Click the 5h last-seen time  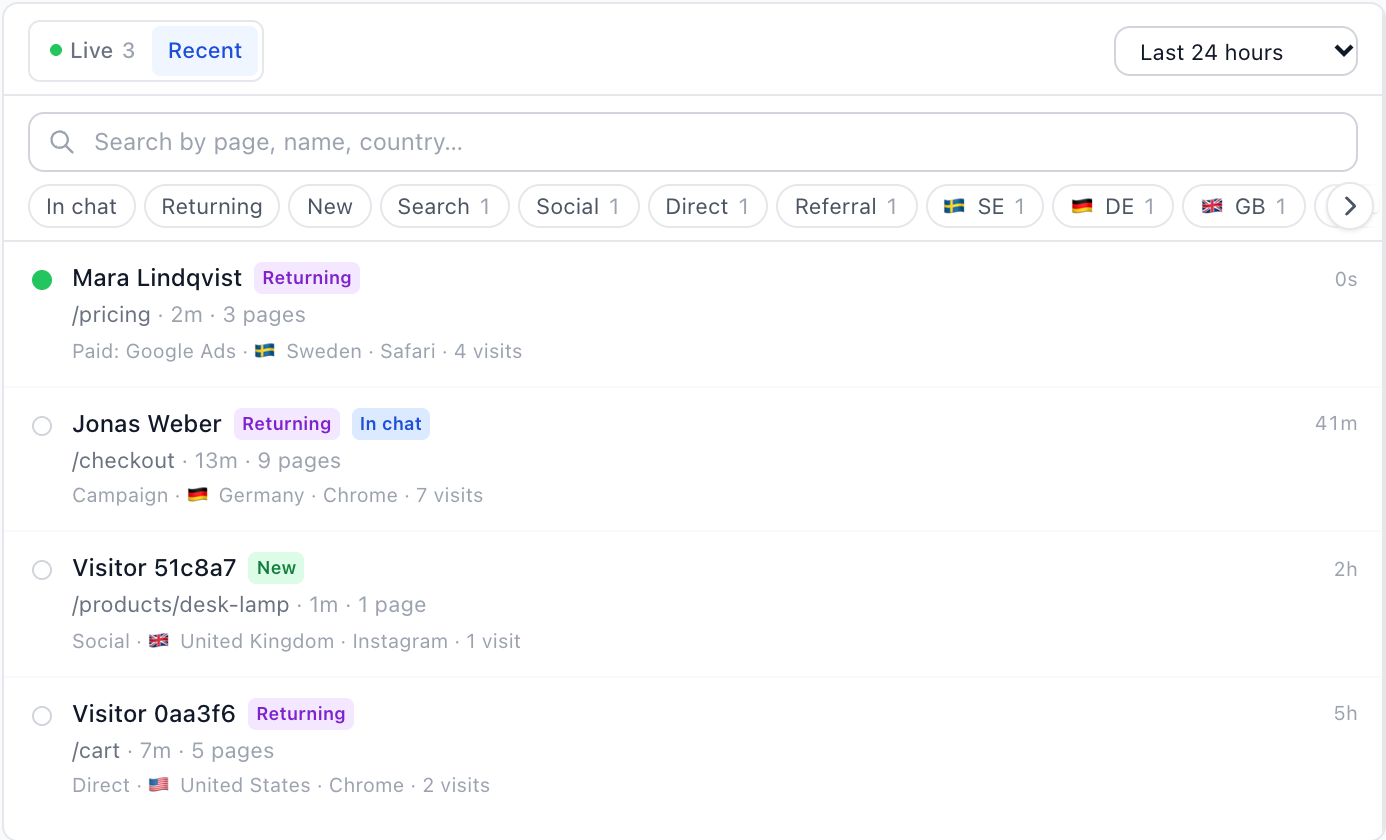(1345, 714)
